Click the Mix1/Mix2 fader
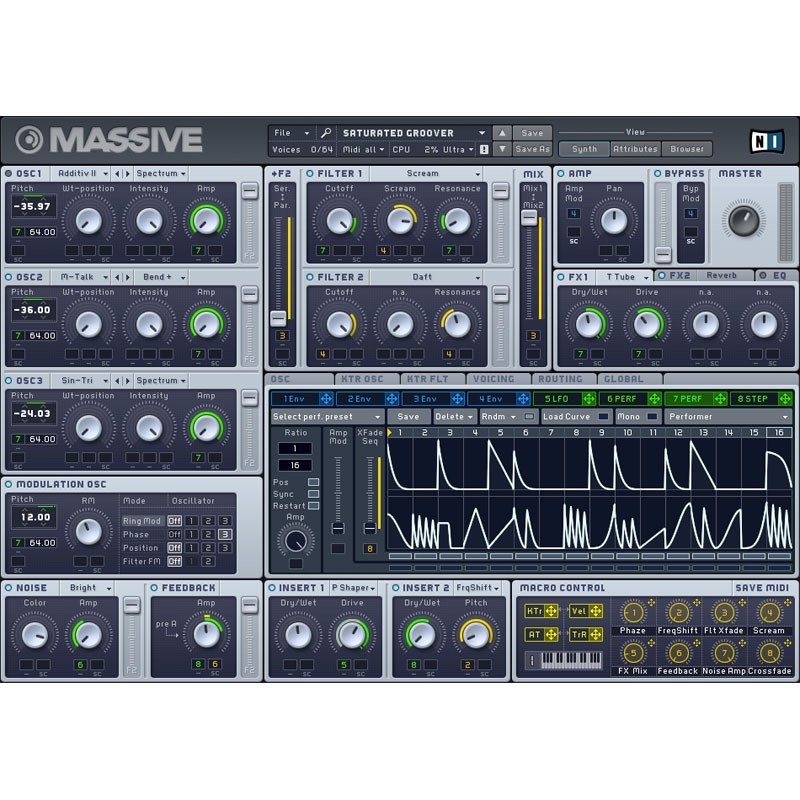Viewport: 800px width, 800px height. click(x=531, y=218)
